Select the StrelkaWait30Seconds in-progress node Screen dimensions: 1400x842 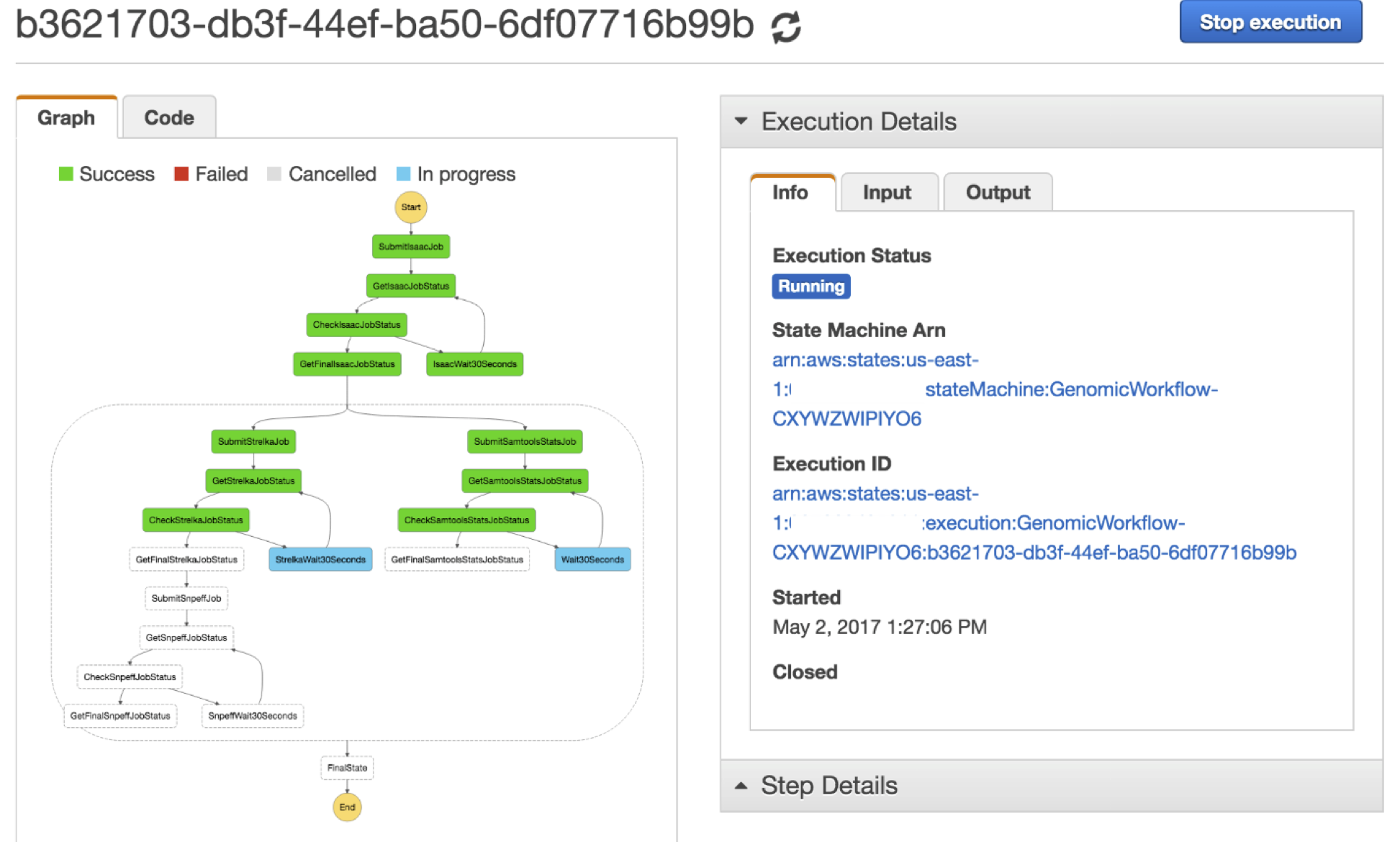(320, 559)
